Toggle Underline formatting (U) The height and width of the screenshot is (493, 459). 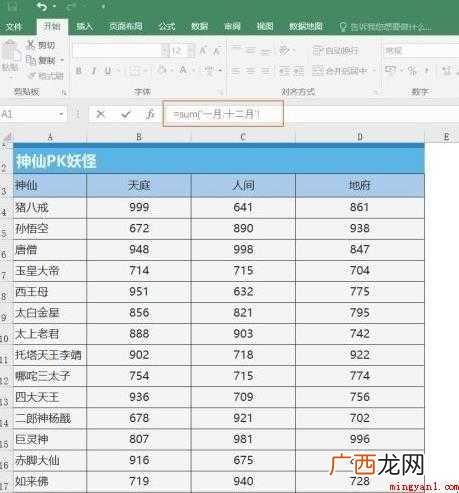tap(108, 71)
